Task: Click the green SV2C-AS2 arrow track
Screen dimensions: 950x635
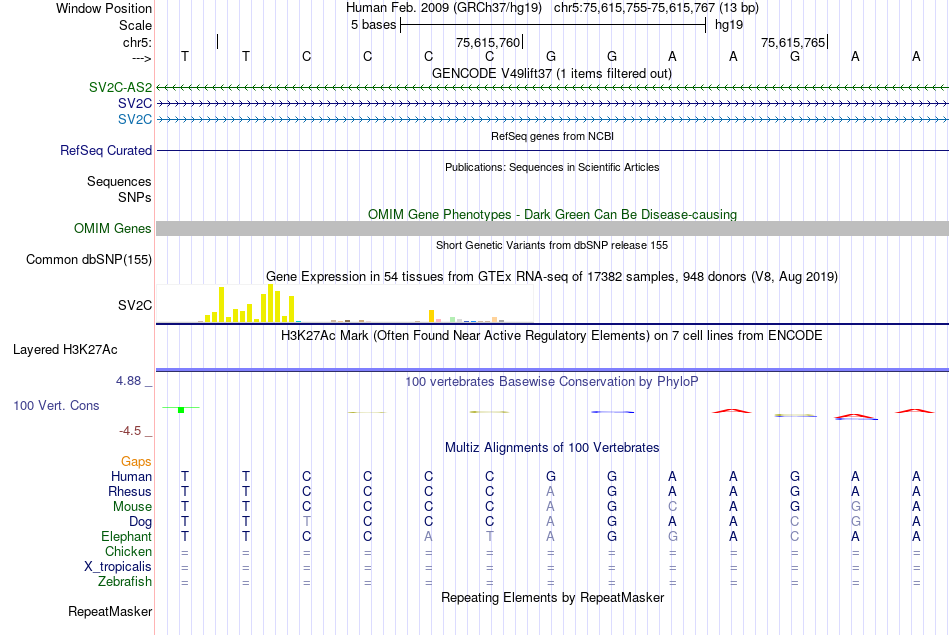Action: [552, 88]
